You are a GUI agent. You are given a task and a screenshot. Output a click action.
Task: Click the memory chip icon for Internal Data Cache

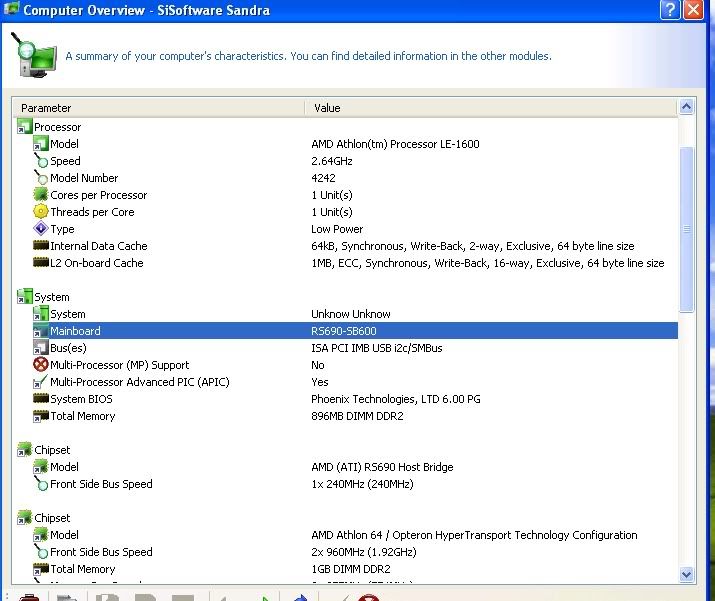point(41,246)
